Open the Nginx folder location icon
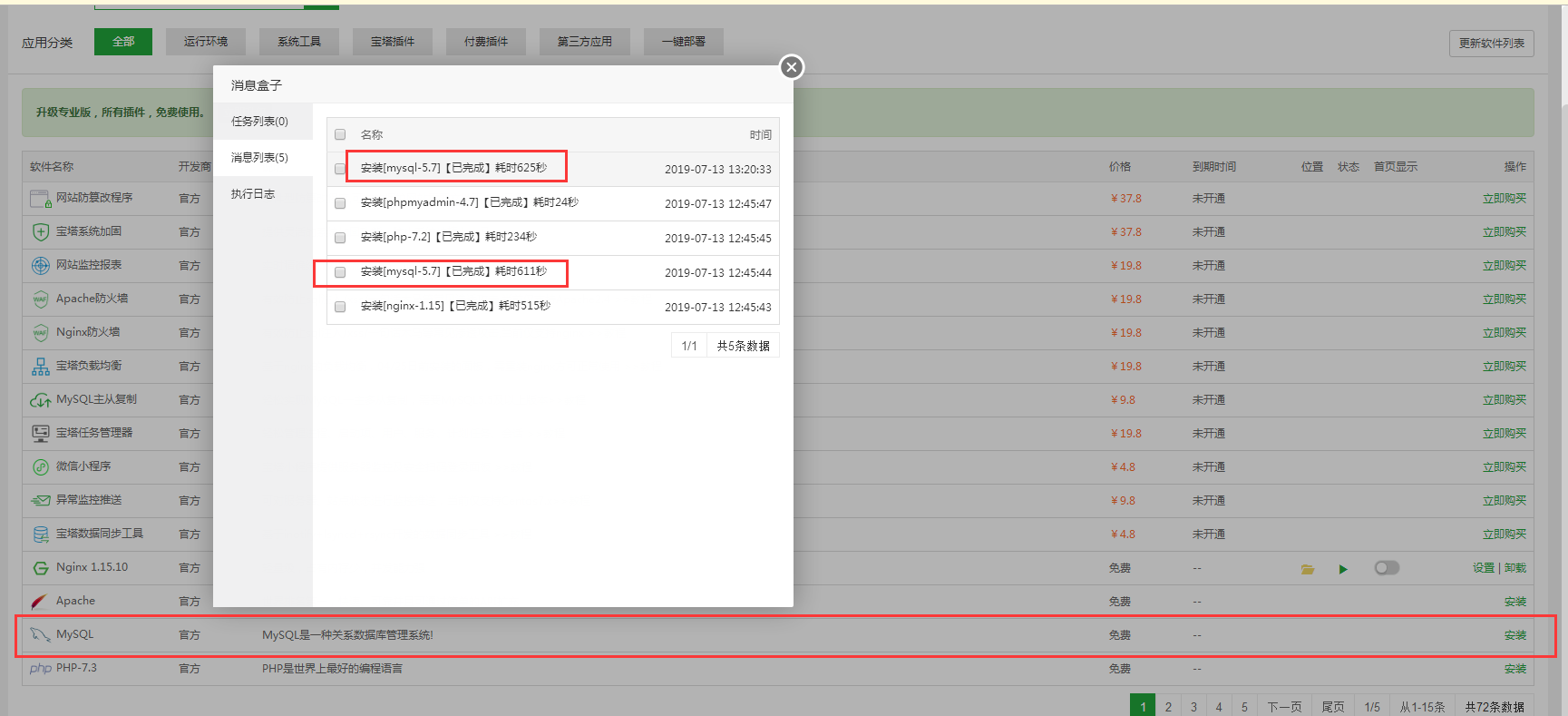The width and height of the screenshot is (1568, 716). (1308, 569)
